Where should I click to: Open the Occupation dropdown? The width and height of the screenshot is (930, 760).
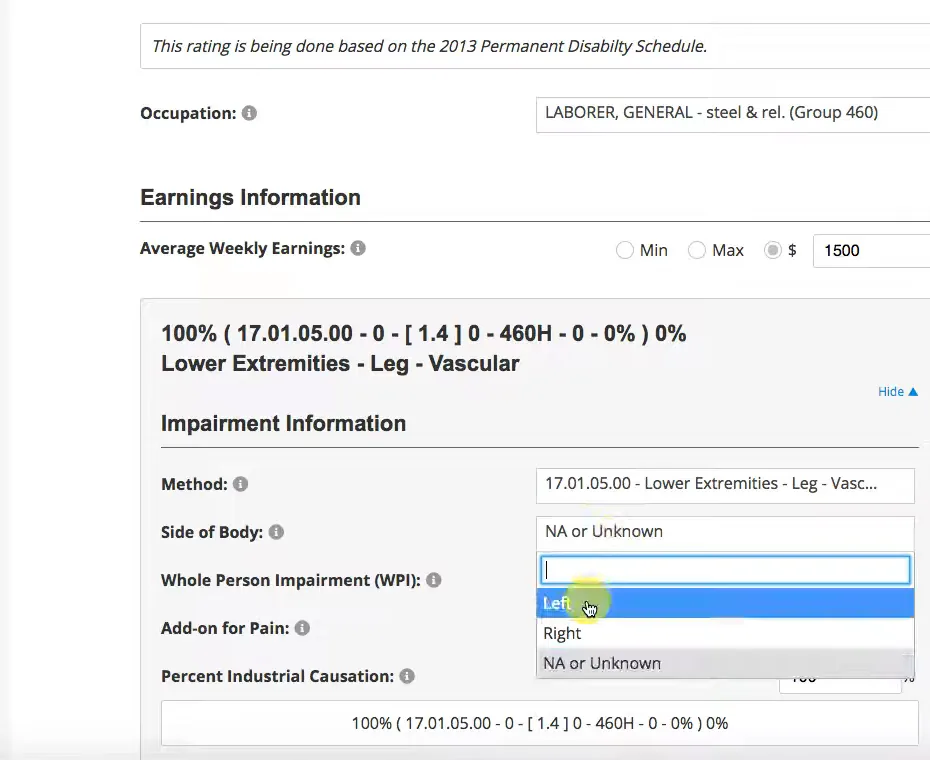click(733, 115)
